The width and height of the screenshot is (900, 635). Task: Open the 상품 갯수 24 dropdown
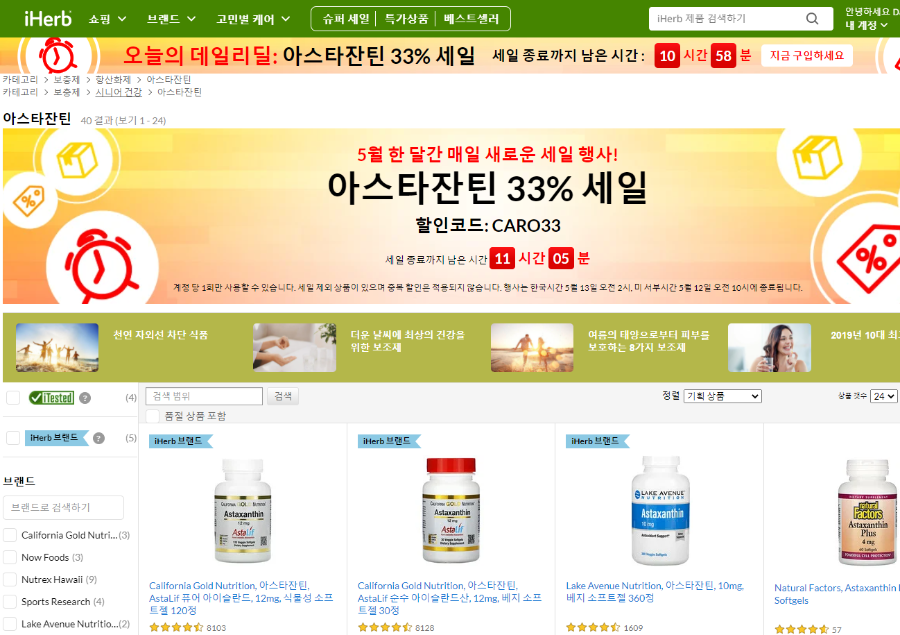coord(883,396)
